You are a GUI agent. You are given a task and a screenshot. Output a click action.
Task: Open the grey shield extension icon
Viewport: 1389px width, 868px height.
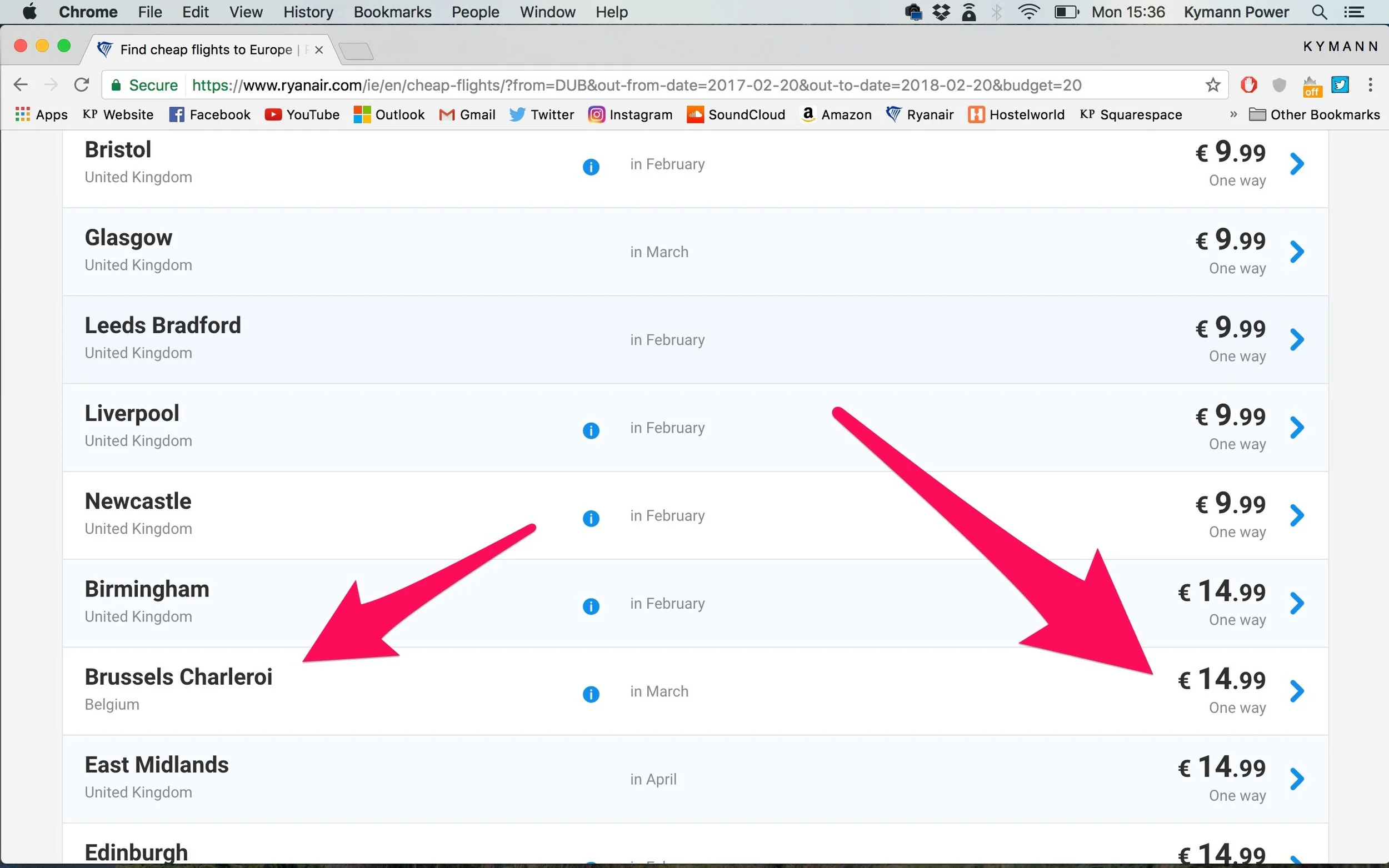(1279, 85)
